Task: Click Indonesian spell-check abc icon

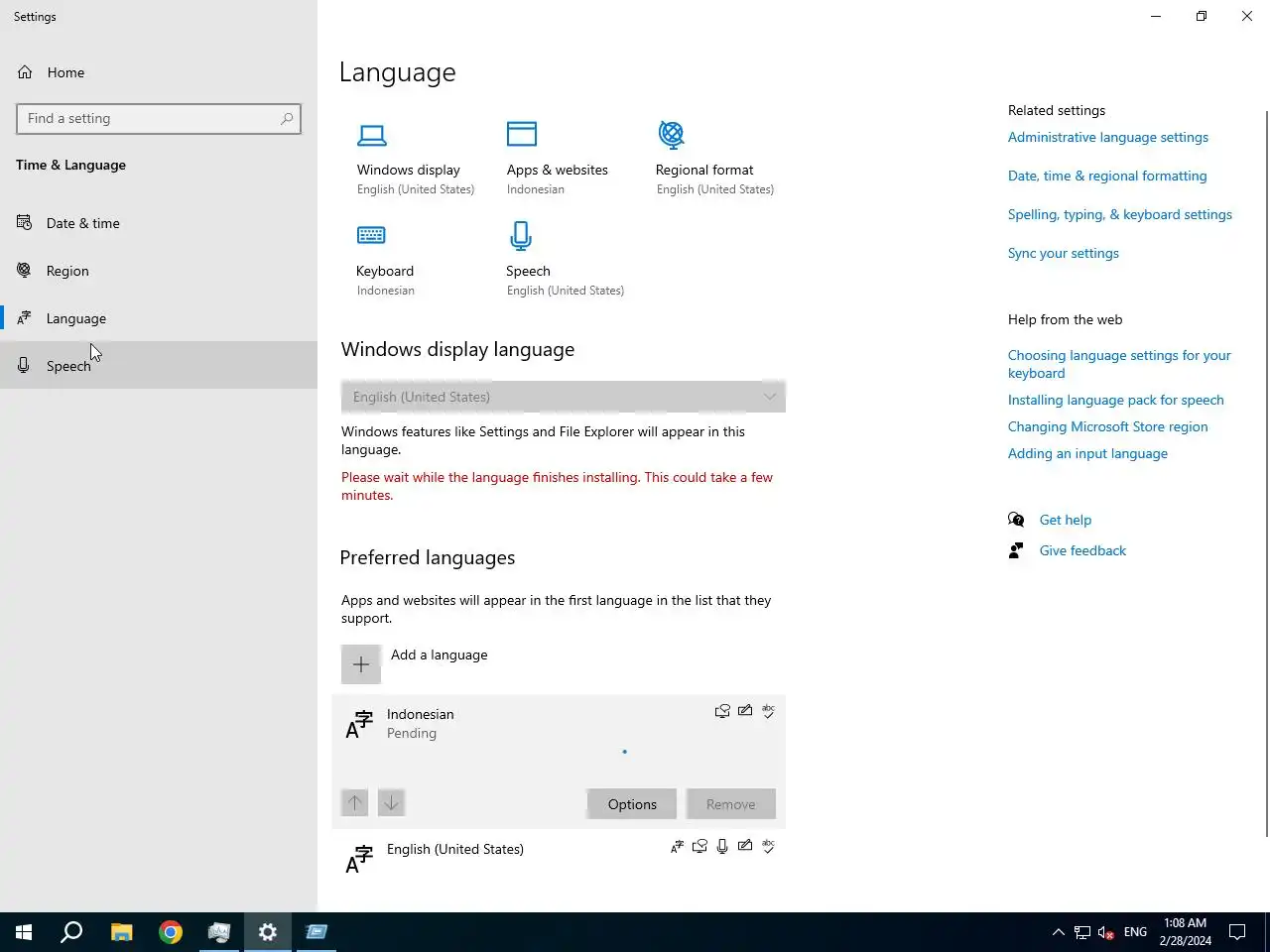Action: (x=768, y=711)
